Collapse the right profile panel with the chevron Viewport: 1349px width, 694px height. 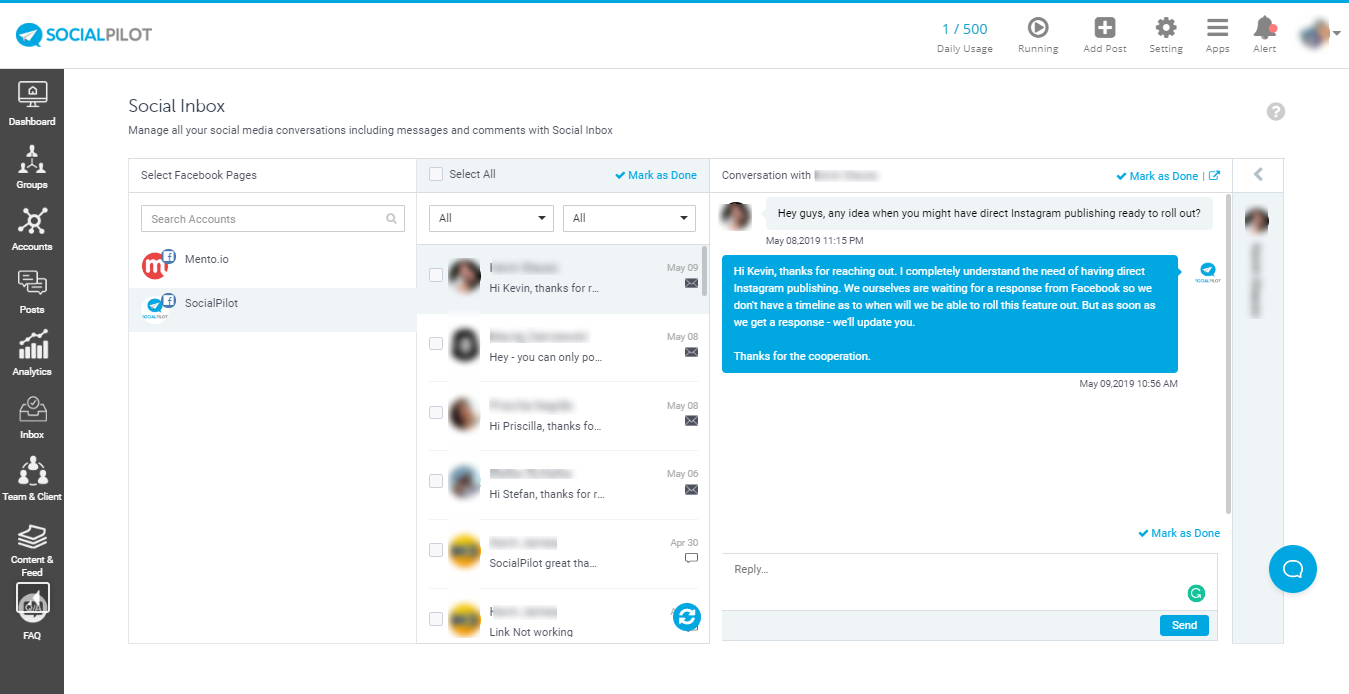click(1257, 174)
